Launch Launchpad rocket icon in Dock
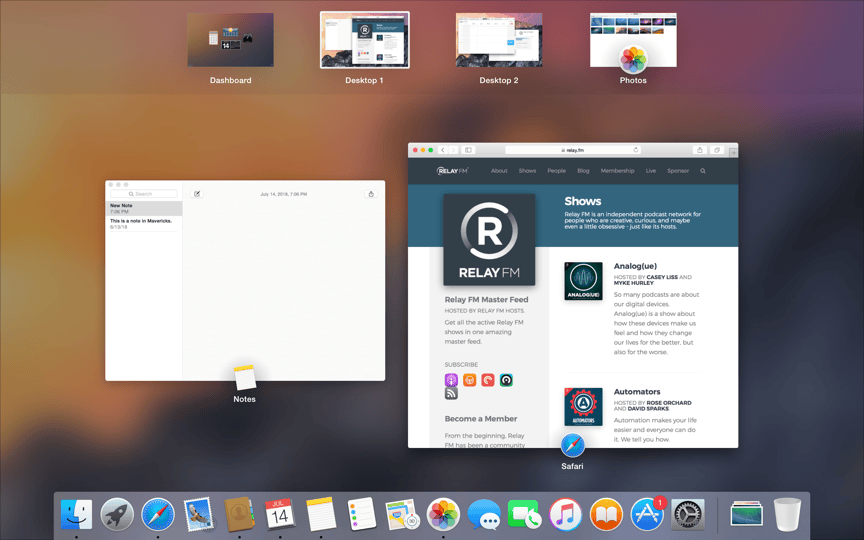This screenshot has width=864, height=540. (x=117, y=515)
